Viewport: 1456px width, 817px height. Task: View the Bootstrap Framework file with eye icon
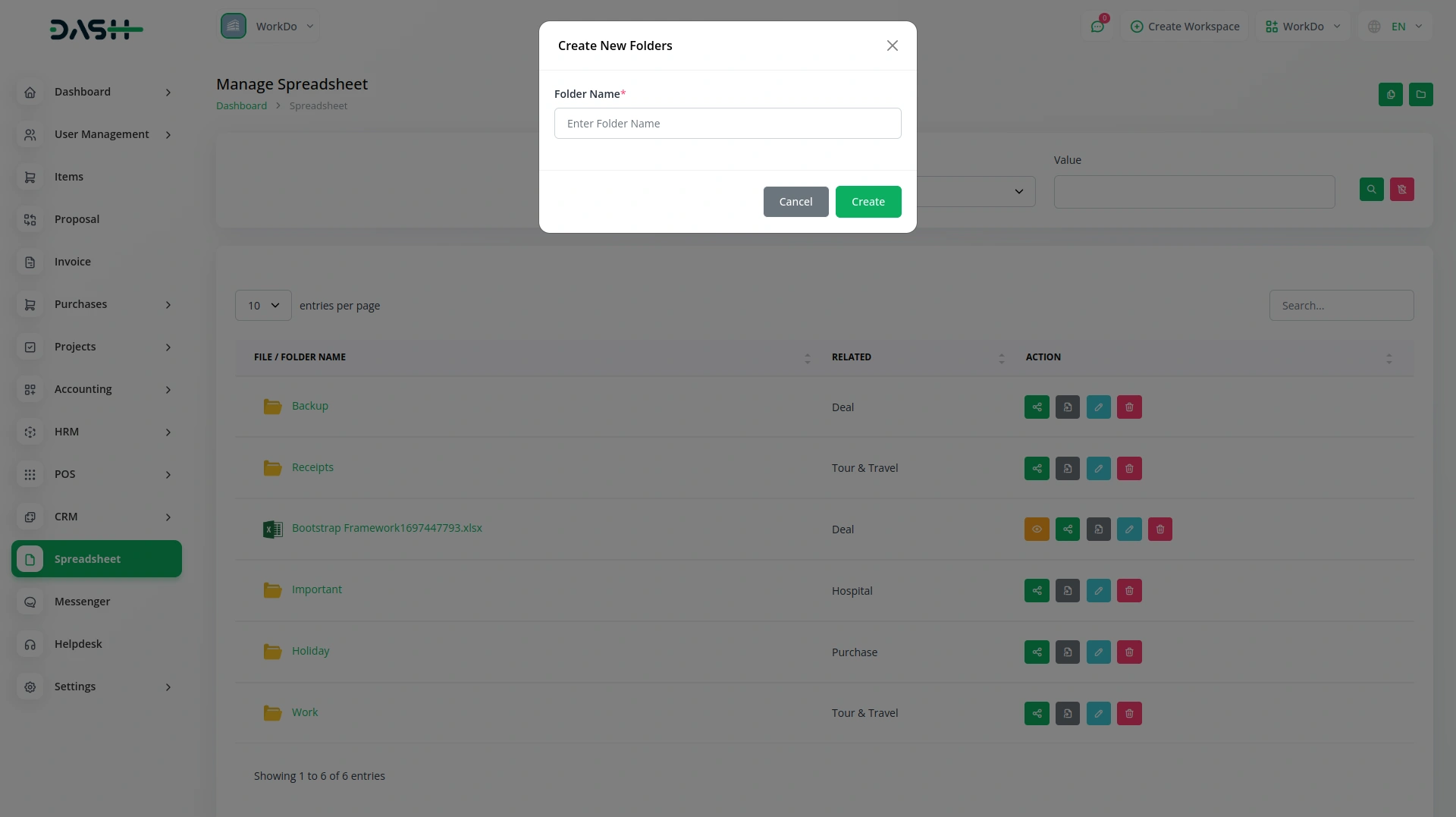[1037, 529]
